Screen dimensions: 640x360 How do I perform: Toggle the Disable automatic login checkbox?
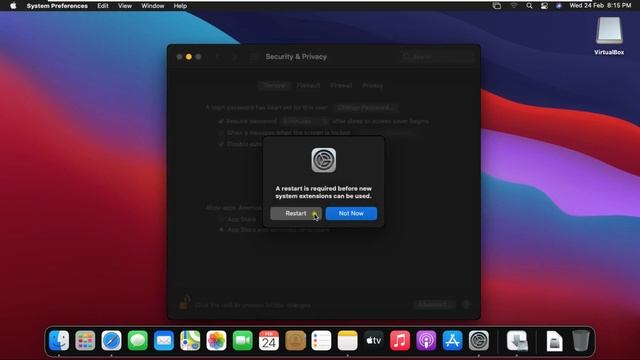coord(221,144)
